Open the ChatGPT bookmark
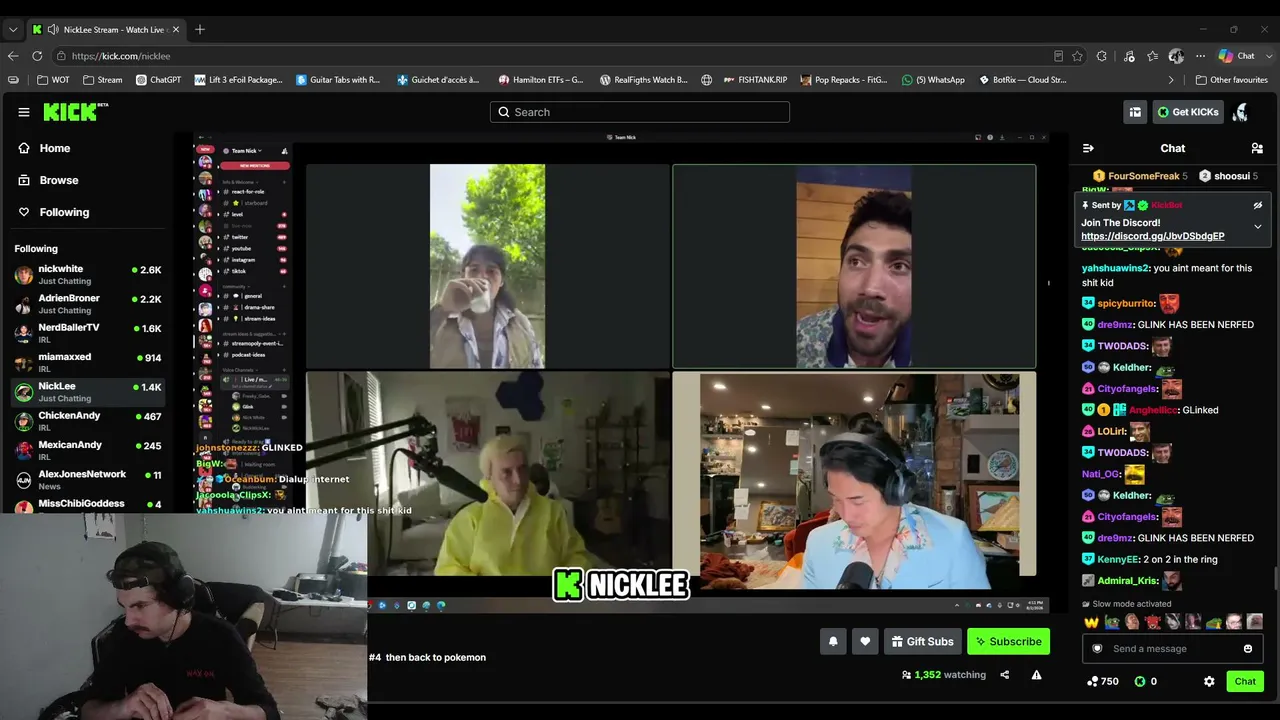Viewport: 1280px width, 720px height. pyautogui.click(x=158, y=80)
